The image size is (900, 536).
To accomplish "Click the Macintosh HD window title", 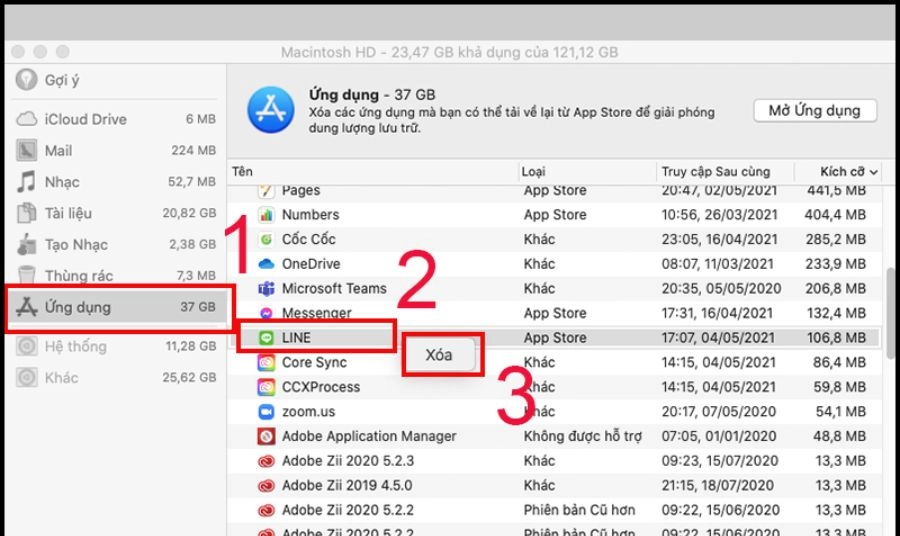I will pyautogui.click(x=449, y=53).
